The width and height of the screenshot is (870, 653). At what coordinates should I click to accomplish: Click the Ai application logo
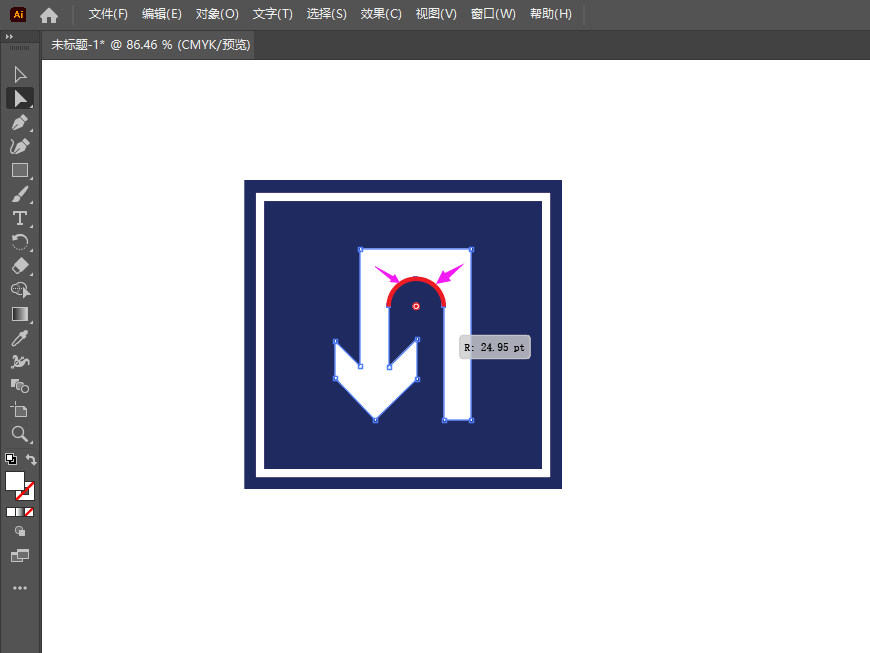[18, 14]
